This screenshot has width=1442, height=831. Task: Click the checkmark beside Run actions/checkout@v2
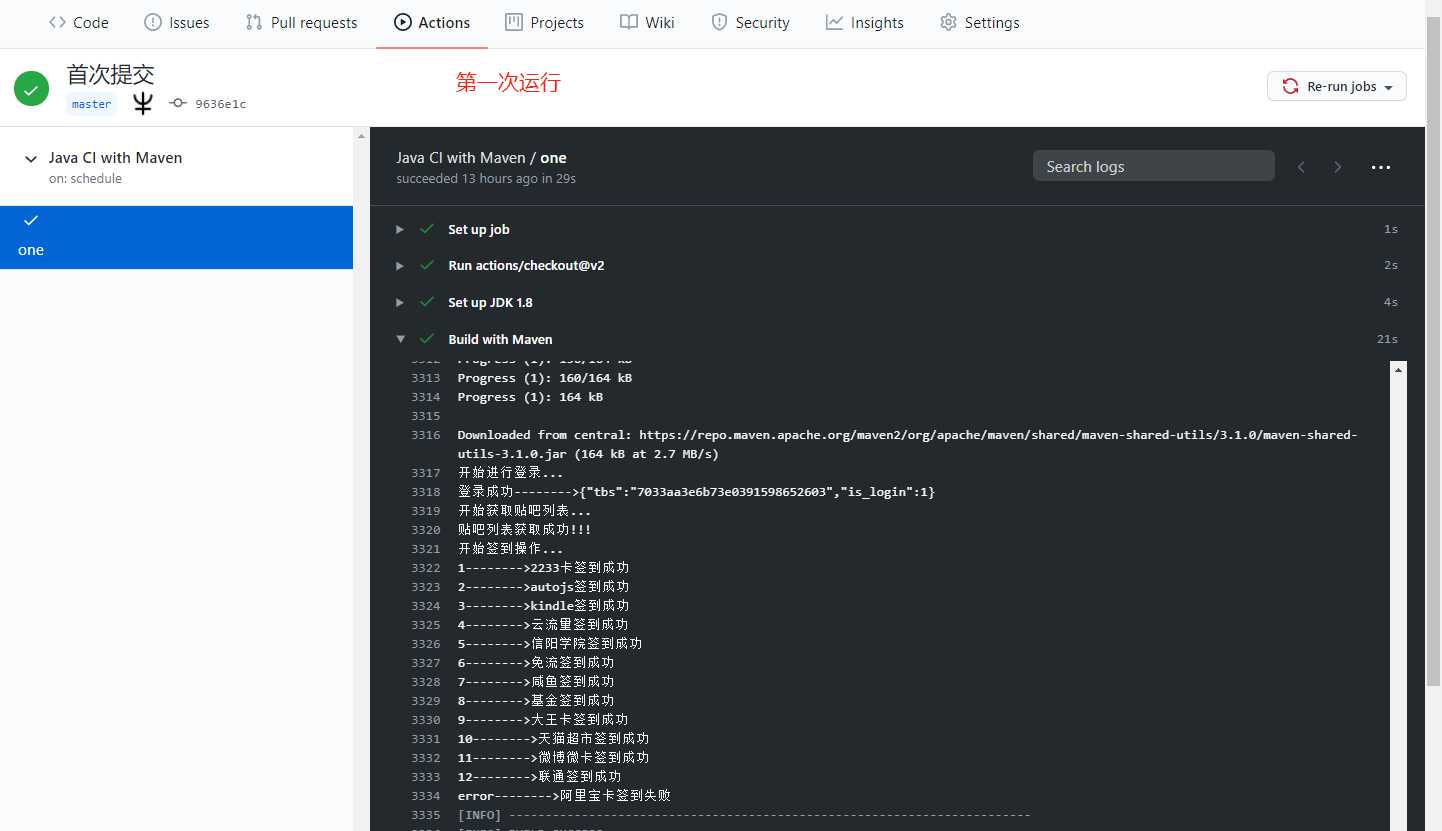click(x=427, y=265)
